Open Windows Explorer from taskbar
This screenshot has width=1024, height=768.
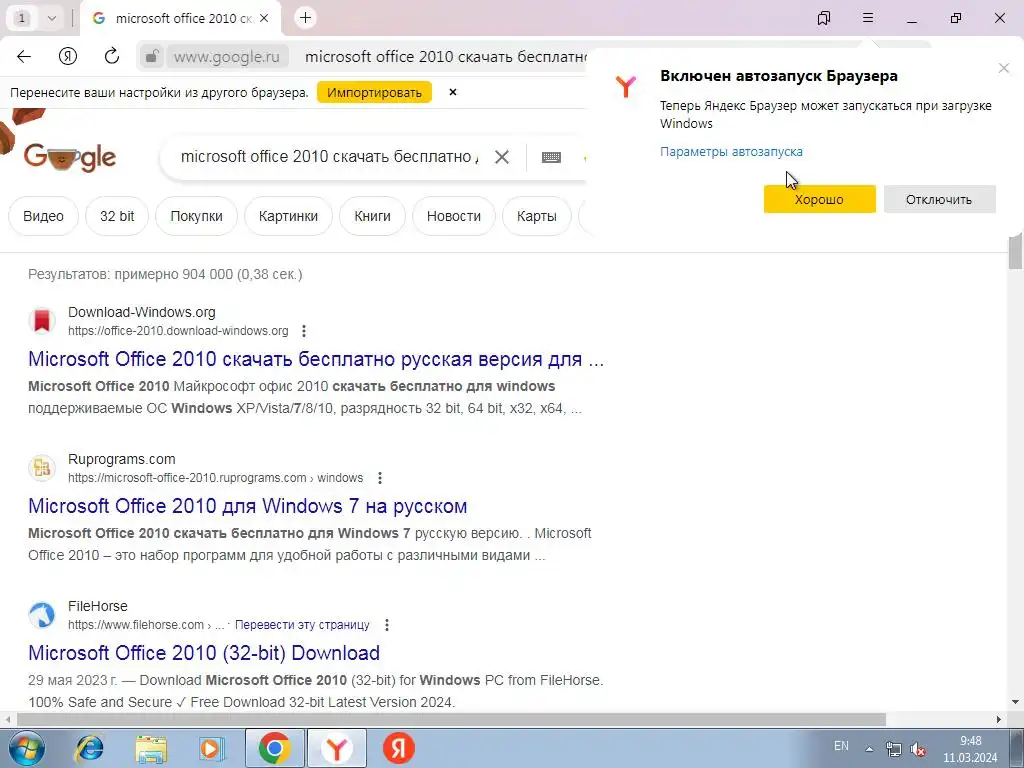(151, 748)
